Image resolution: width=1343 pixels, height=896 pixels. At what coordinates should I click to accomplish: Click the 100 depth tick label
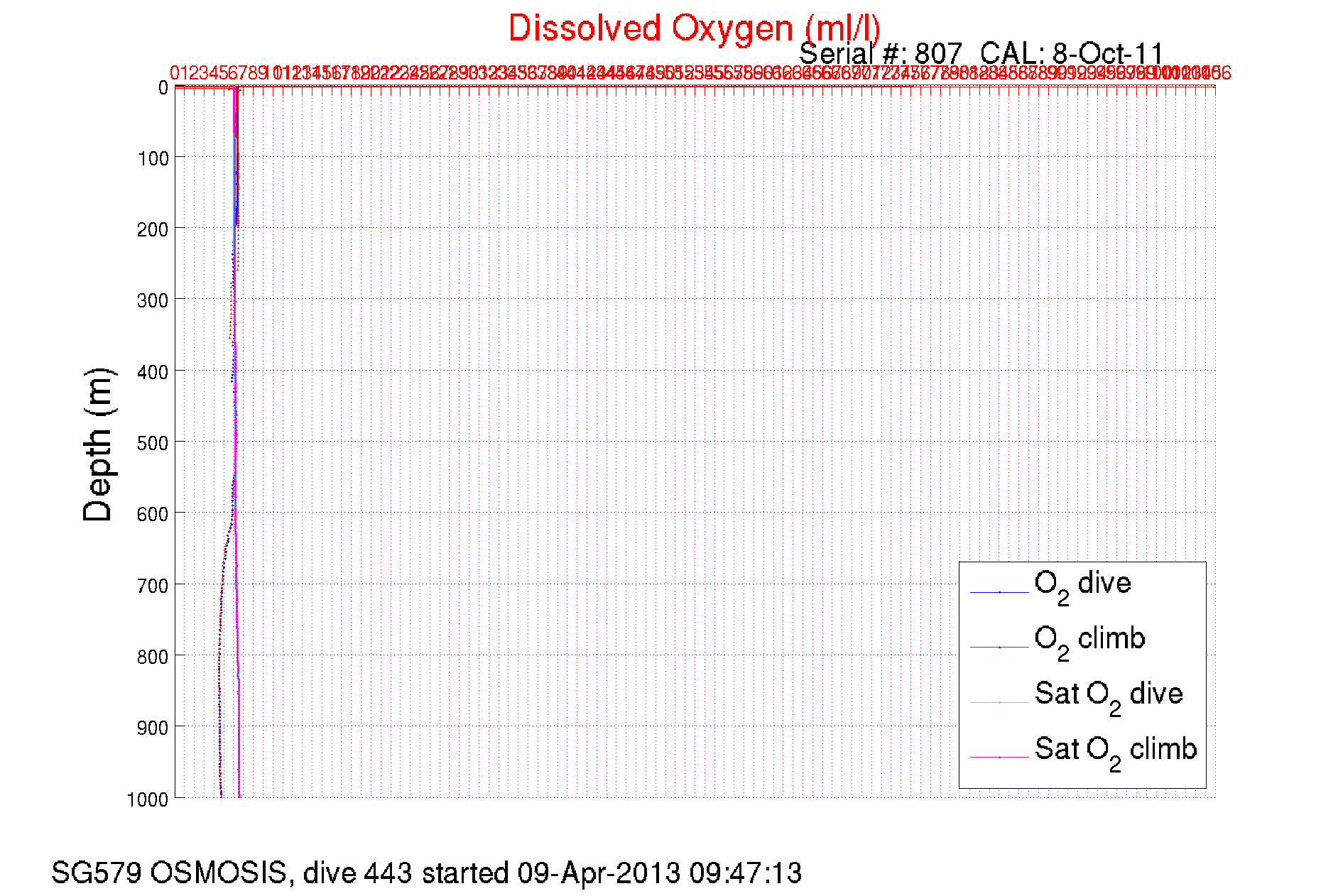[x=153, y=158]
